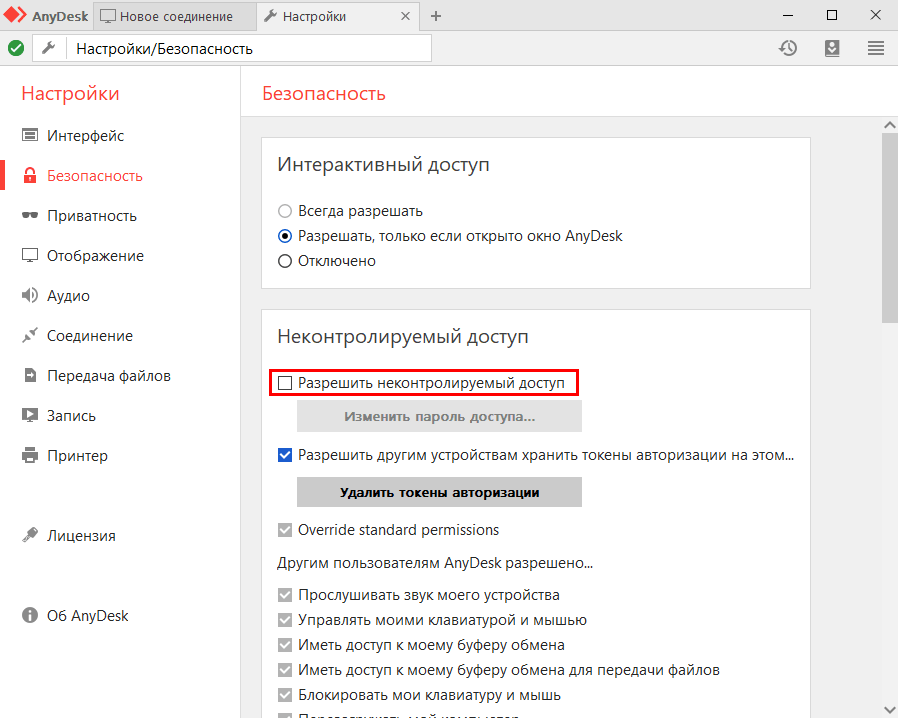
Task: Click the Передача файлов file icon
Action: [30, 376]
